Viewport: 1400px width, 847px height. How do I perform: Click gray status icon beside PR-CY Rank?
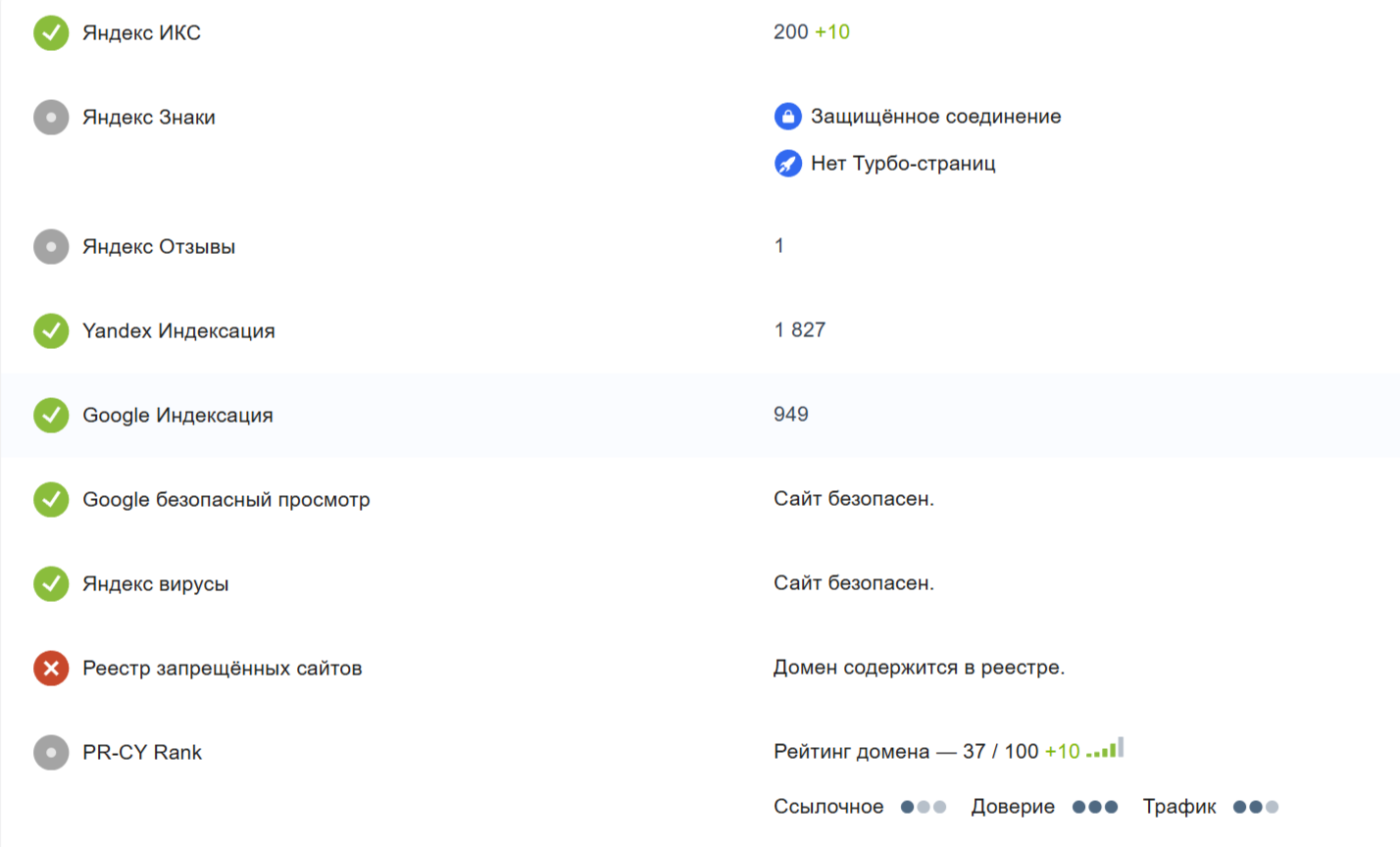click(51, 753)
